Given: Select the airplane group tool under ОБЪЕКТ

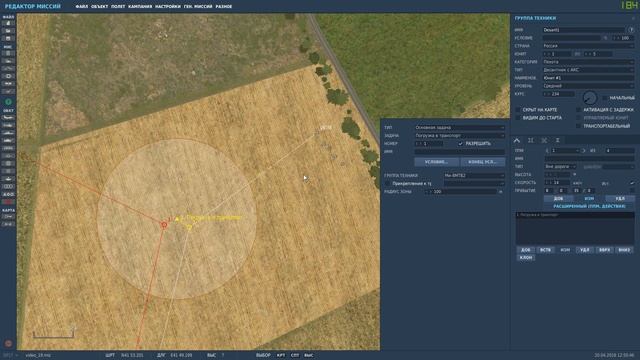Looking at the screenshot, I should click(x=8, y=118).
